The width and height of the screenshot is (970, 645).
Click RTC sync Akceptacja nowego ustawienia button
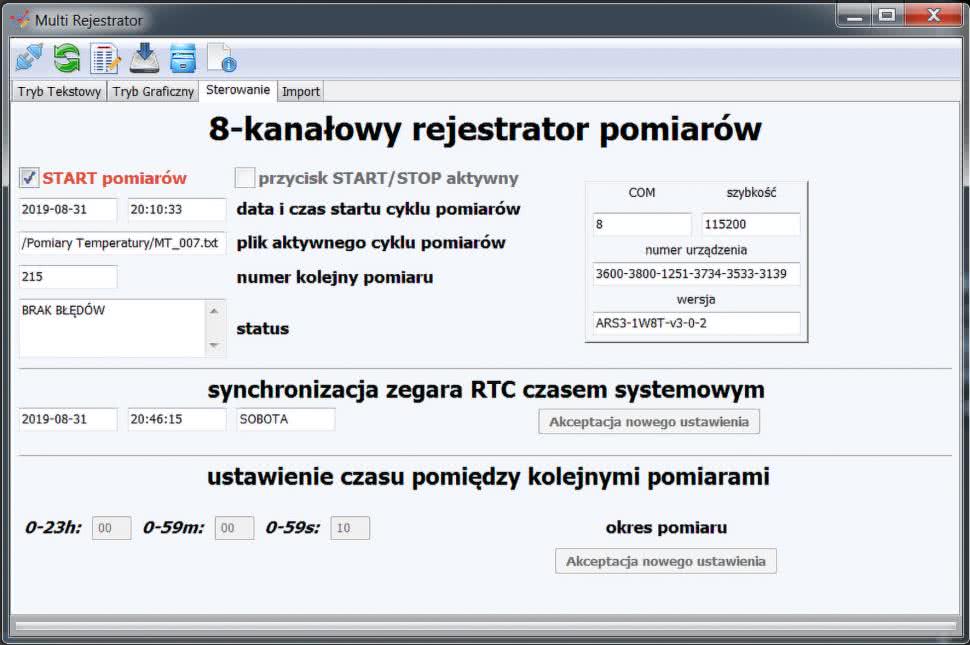coord(648,421)
